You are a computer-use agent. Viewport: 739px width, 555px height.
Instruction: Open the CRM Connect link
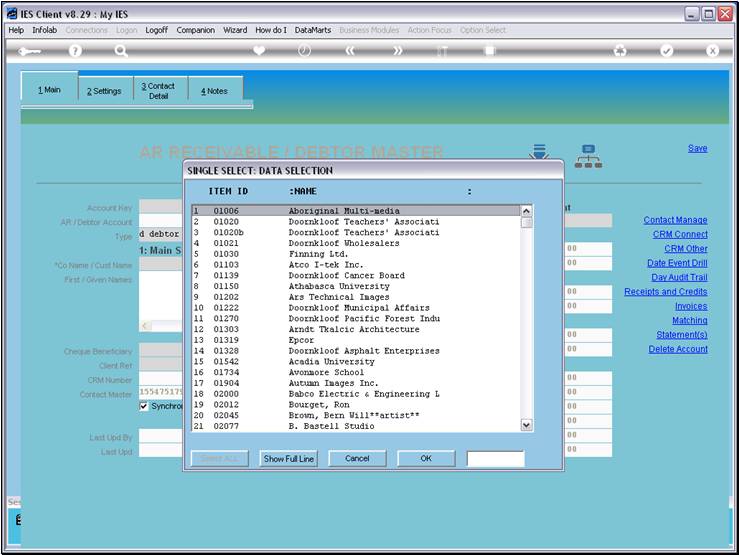point(680,234)
